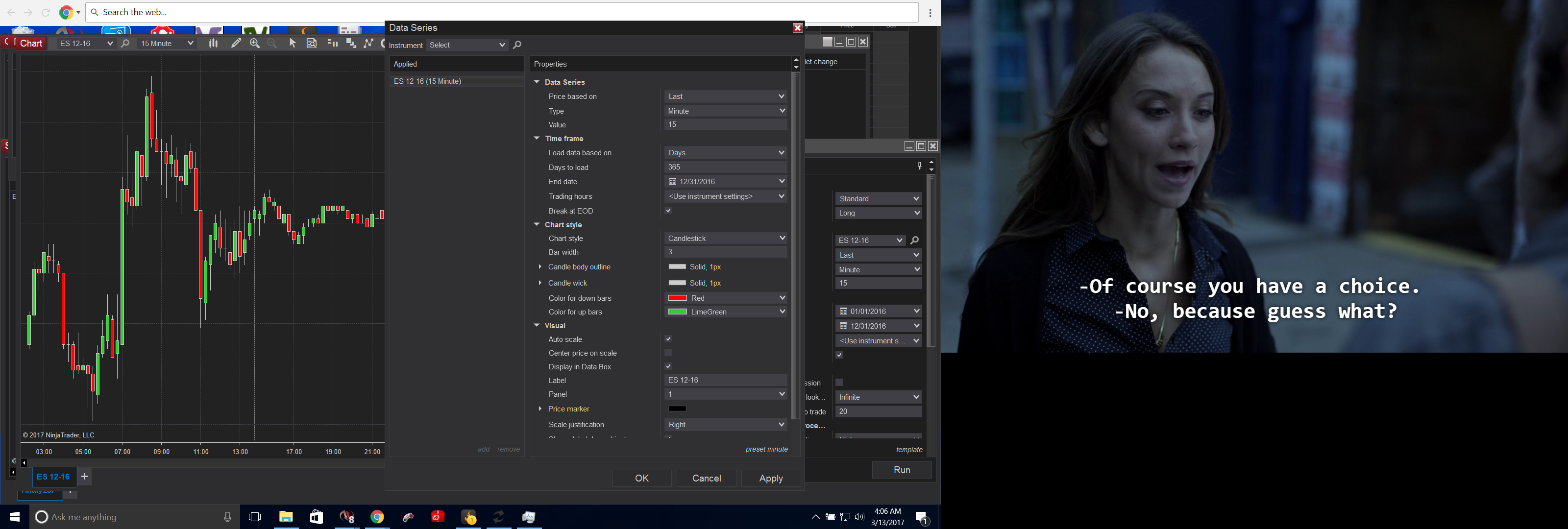This screenshot has height=529, width=1568.
Task: Click the Price marker black swatch
Action: 678,409
